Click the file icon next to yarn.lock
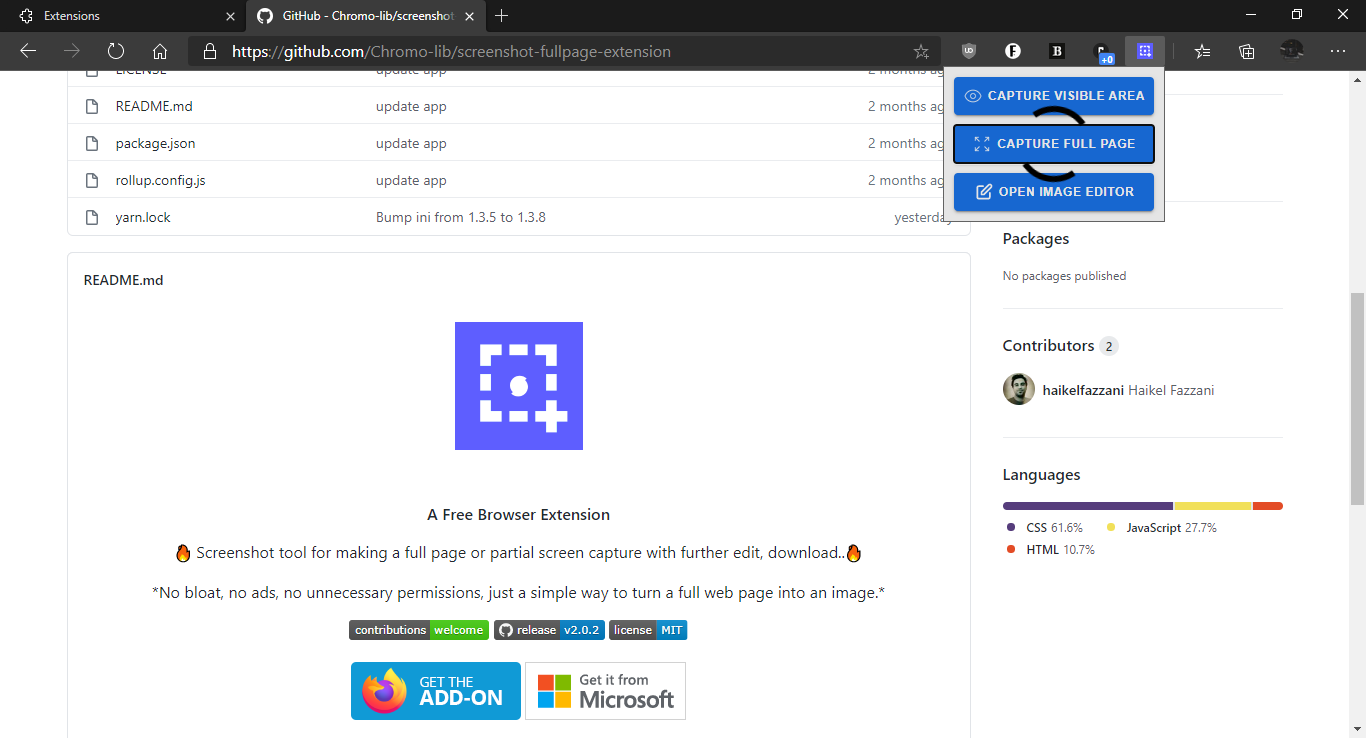This screenshot has width=1366, height=738. coord(92,217)
